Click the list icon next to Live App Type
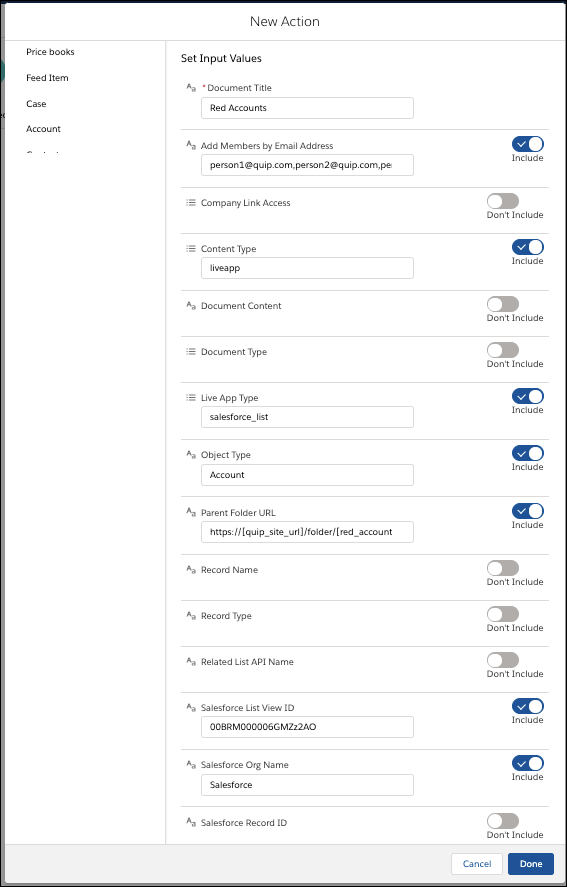 point(191,398)
